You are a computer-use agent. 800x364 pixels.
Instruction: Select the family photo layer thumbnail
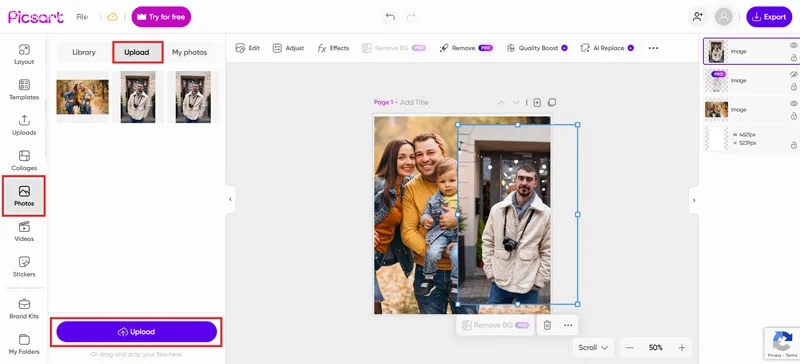coord(716,110)
